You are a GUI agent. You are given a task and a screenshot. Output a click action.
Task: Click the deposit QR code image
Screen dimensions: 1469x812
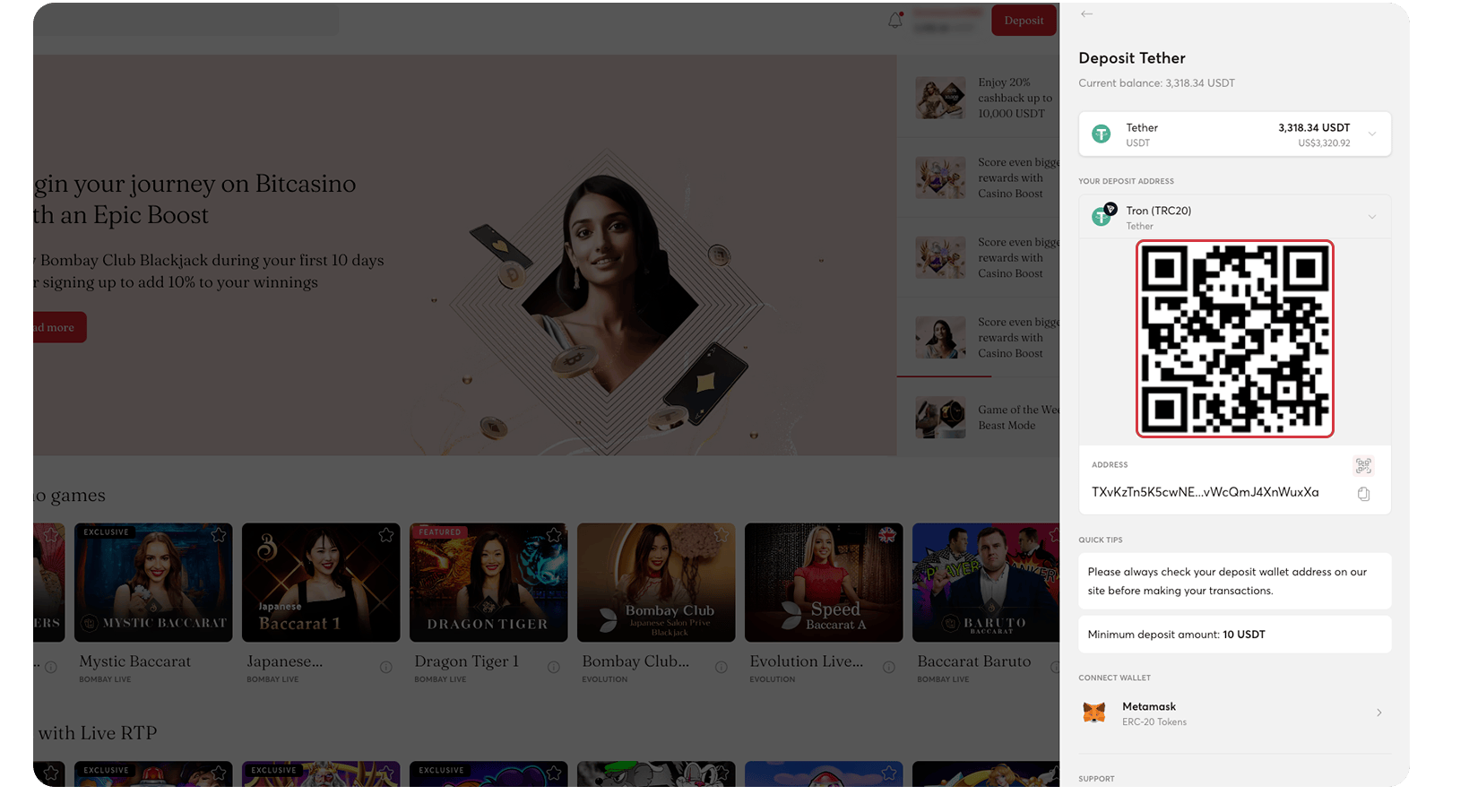point(1234,339)
